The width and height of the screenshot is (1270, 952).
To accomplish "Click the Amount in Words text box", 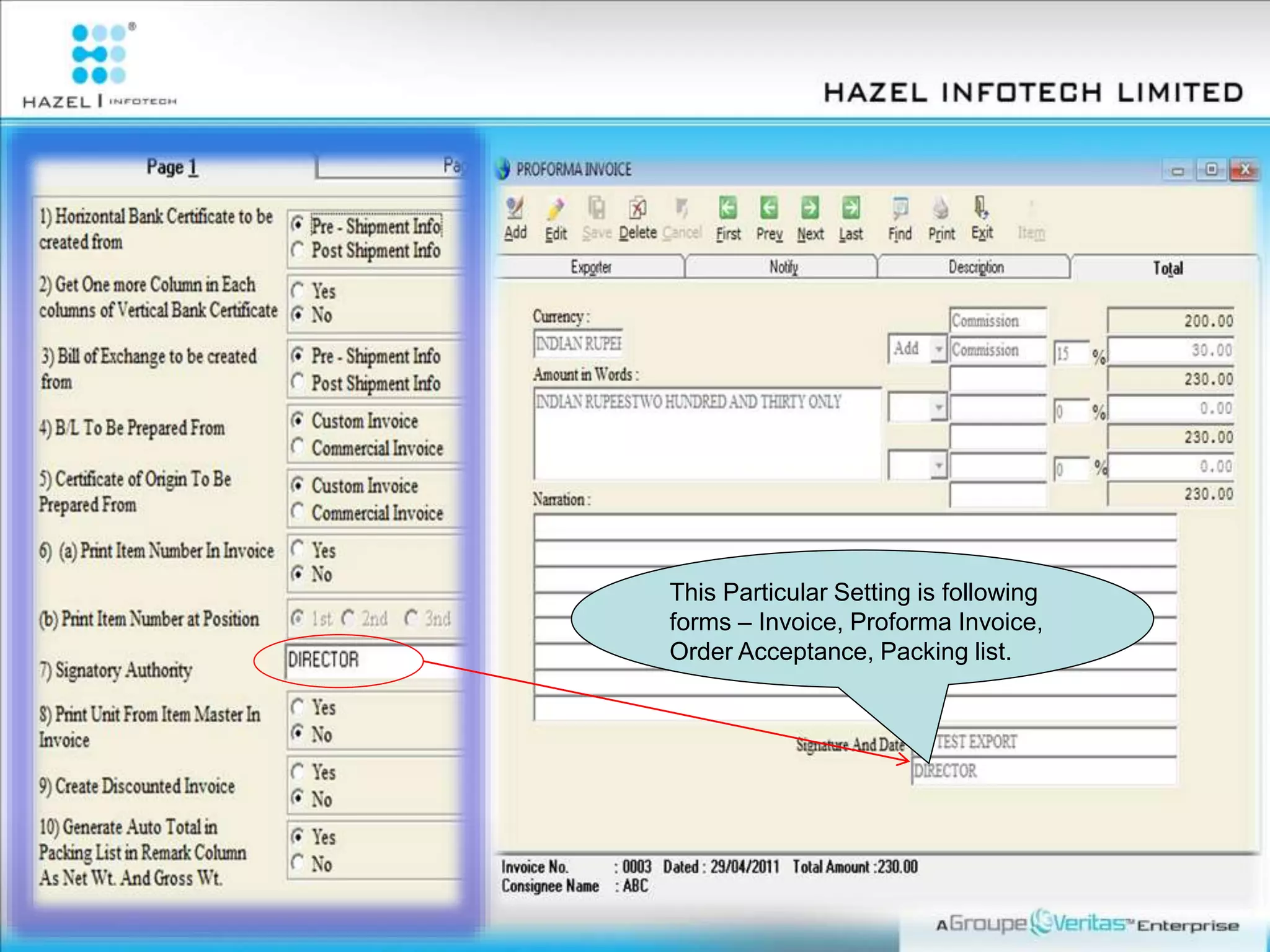I will tap(707, 434).
